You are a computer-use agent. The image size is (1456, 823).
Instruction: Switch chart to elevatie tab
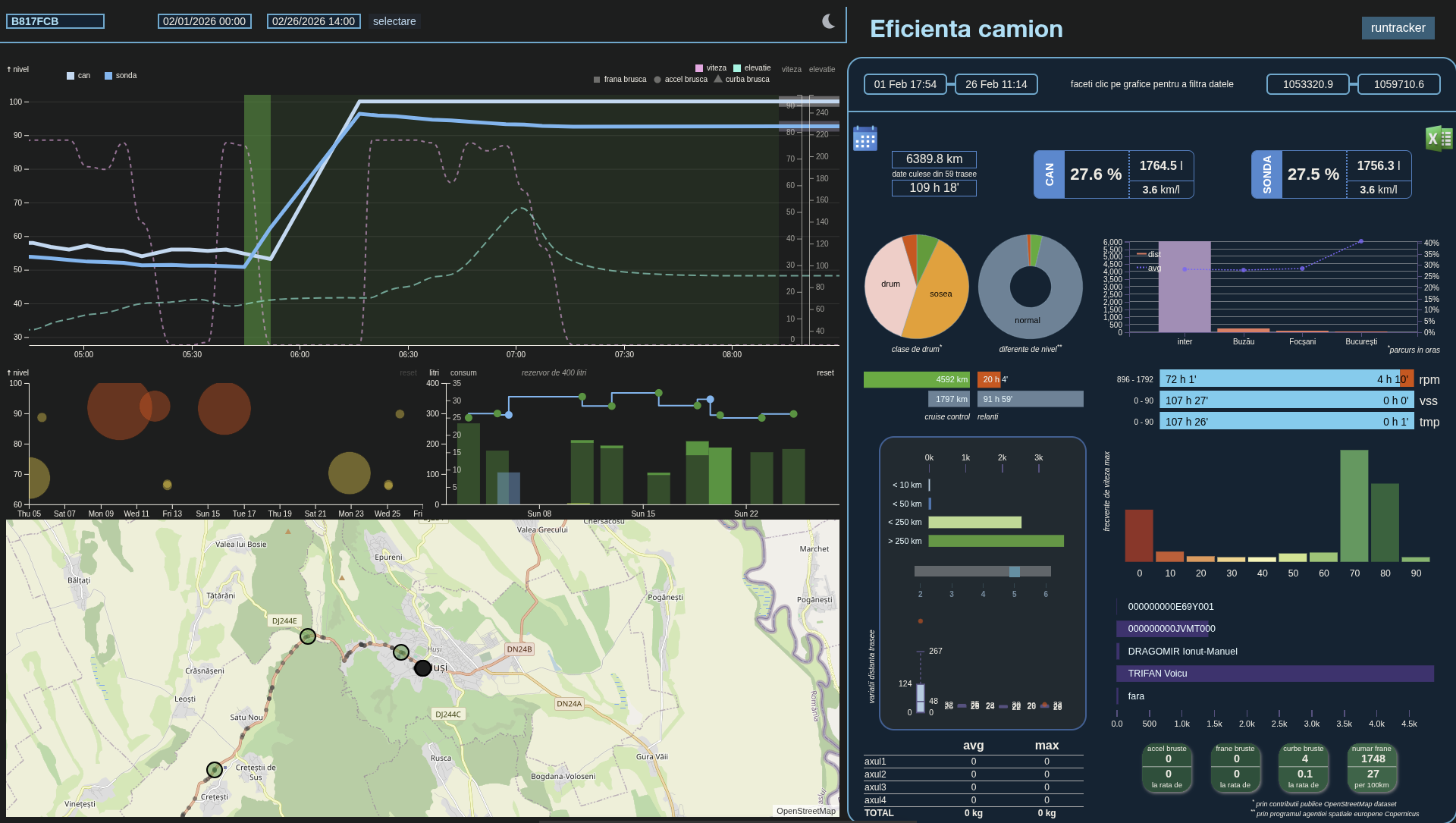pyautogui.click(x=821, y=69)
